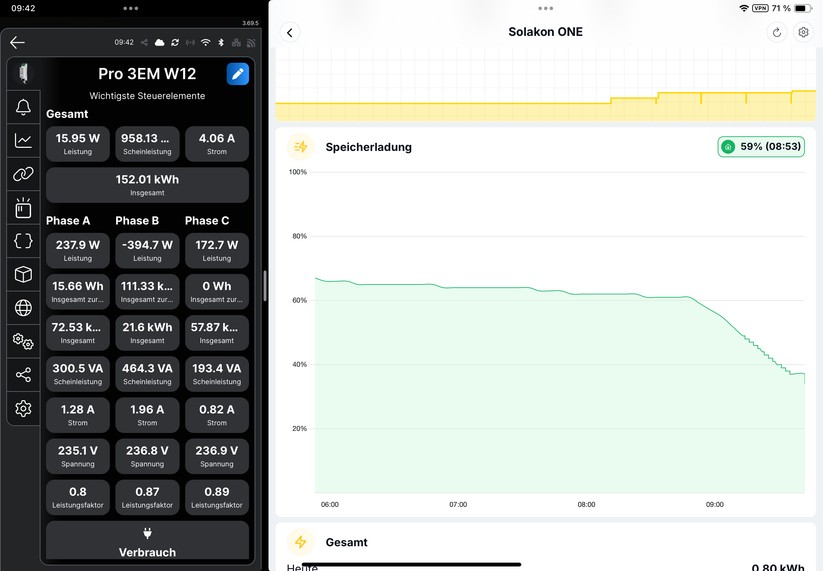Refresh the Solakon ONE page
The width and height of the screenshot is (823, 571).
tap(777, 32)
